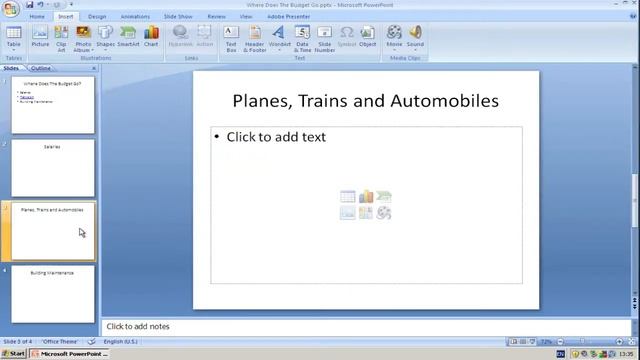Click the placeholder Insert Media Clip icon

click(384, 213)
